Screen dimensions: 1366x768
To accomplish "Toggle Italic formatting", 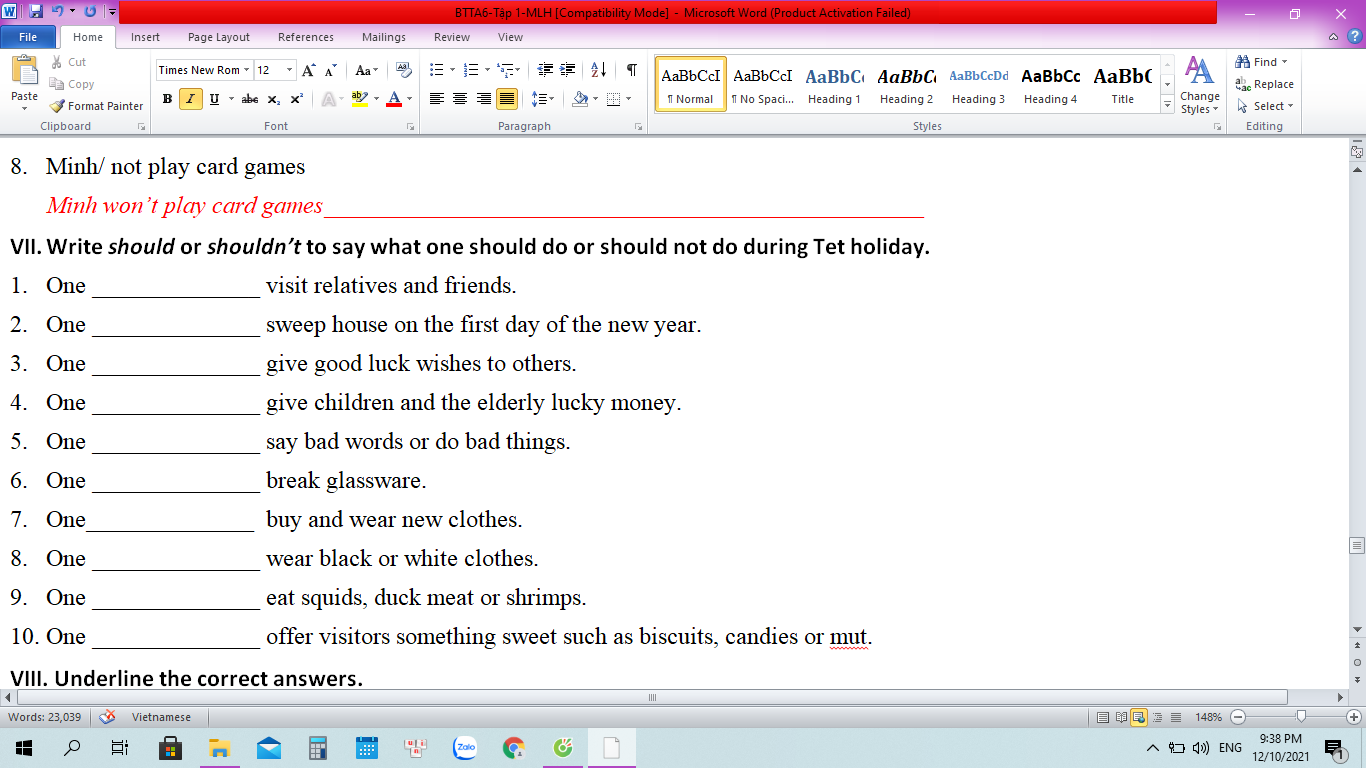I will click(x=191, y=99).
